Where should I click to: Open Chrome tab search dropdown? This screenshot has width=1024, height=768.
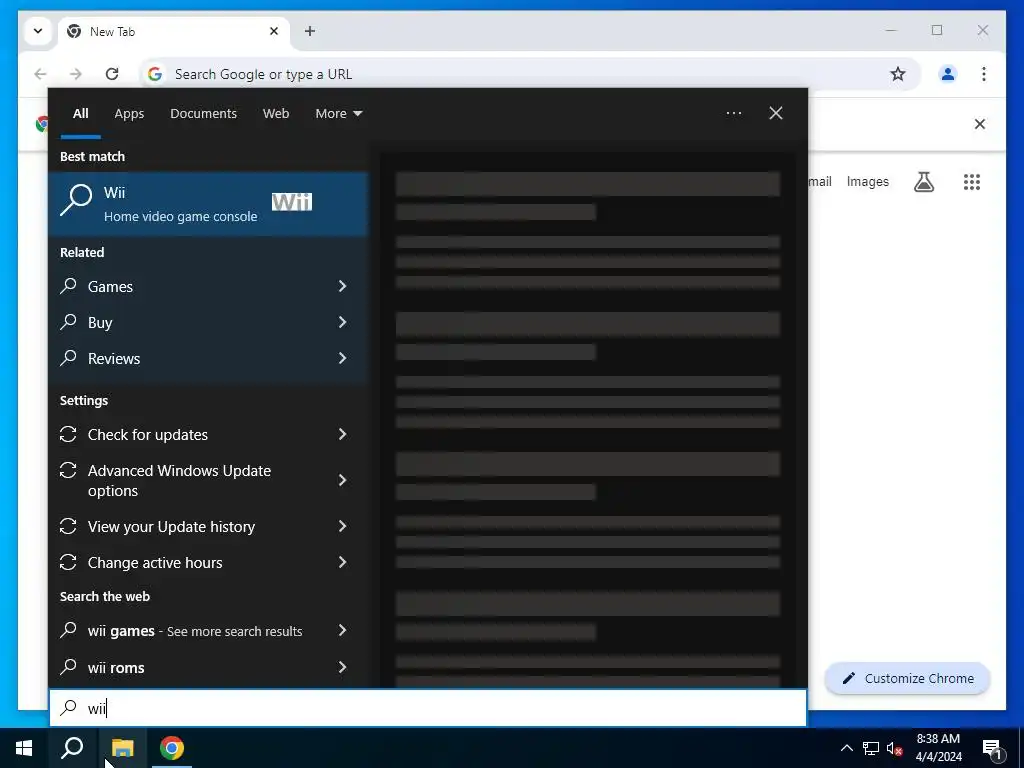[x=38, y=31]
